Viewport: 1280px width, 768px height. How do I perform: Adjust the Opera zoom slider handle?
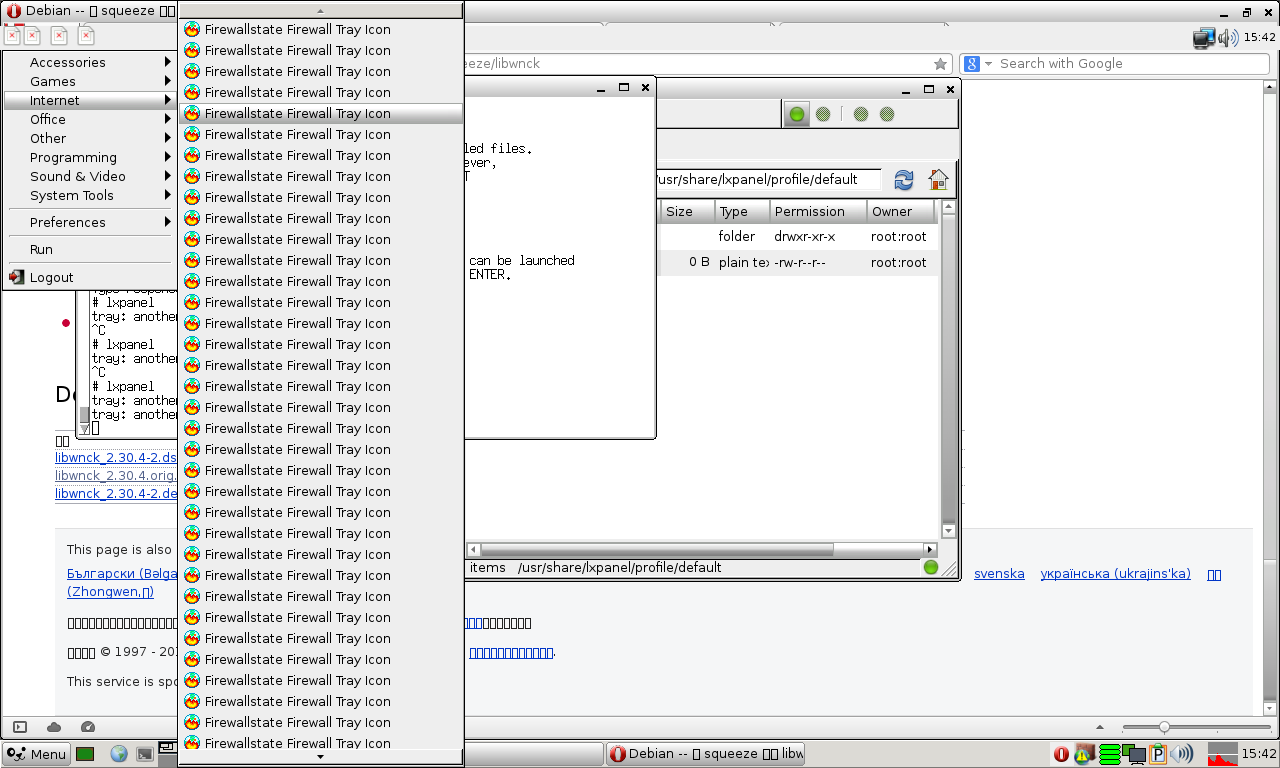click(x=1164, y=727)
